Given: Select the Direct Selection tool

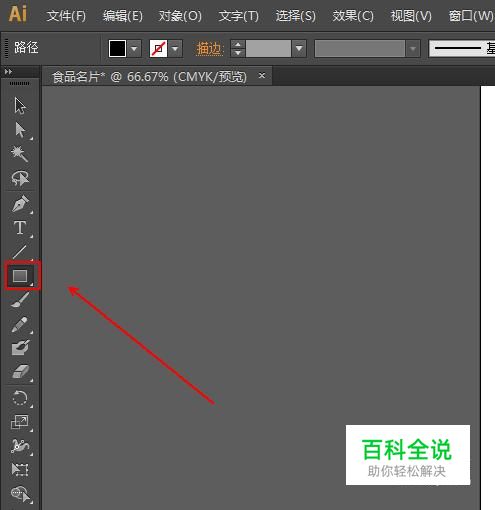Looking at the screenshot, I should pyautogui.click(x=20, y=130).
